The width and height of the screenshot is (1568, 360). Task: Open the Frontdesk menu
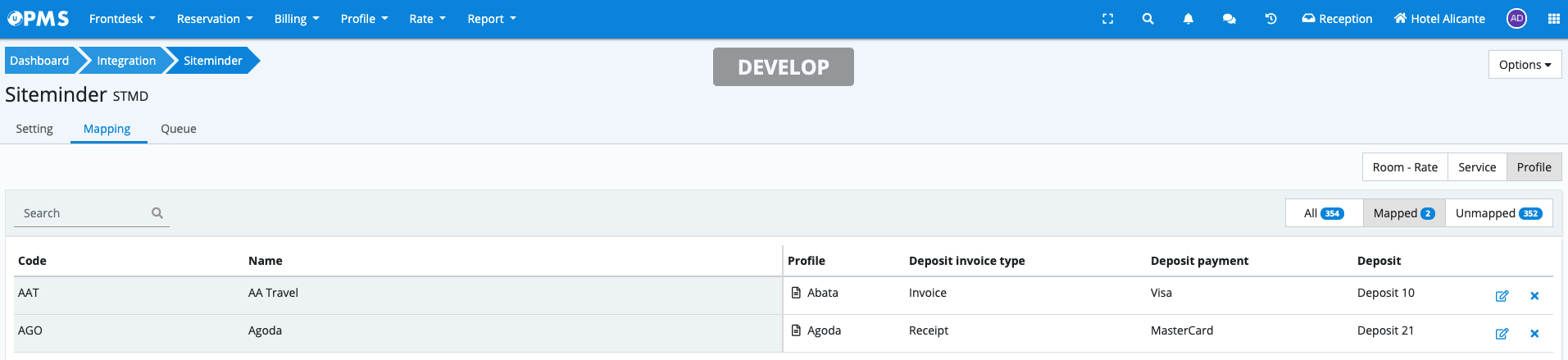click(122, 19)
